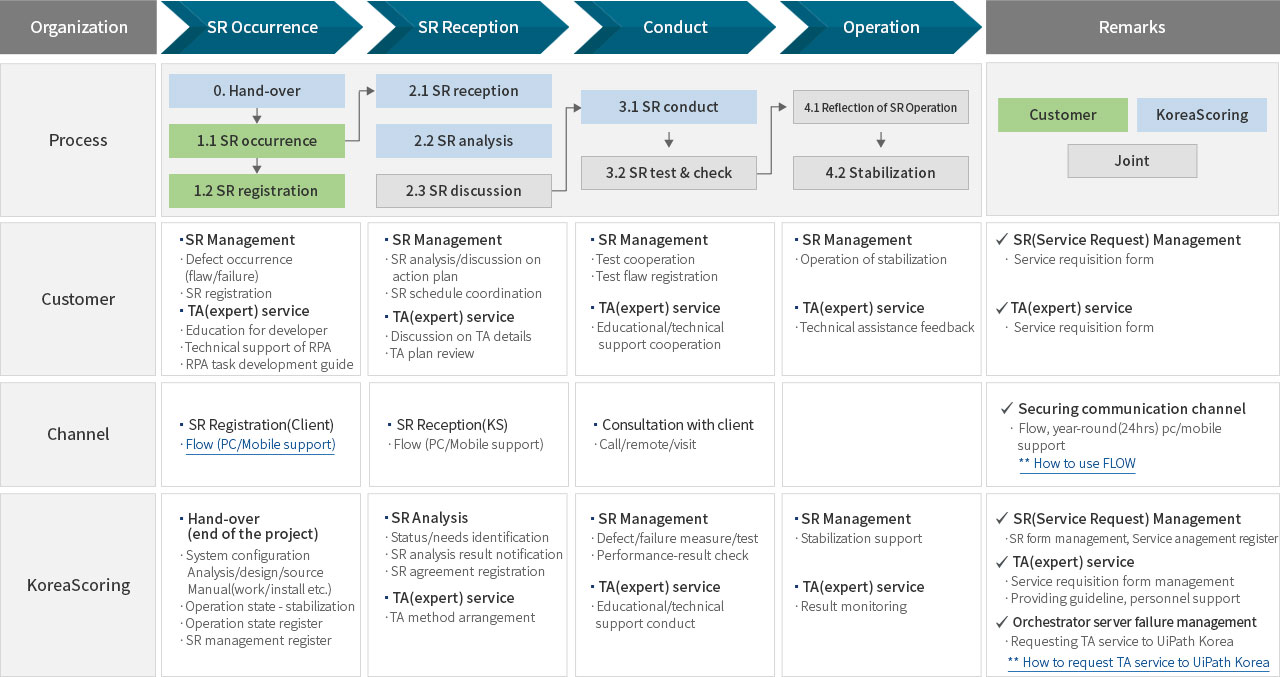Click checkmark next to Customer row's SR(Service Request) Management

click(1002, 240)
